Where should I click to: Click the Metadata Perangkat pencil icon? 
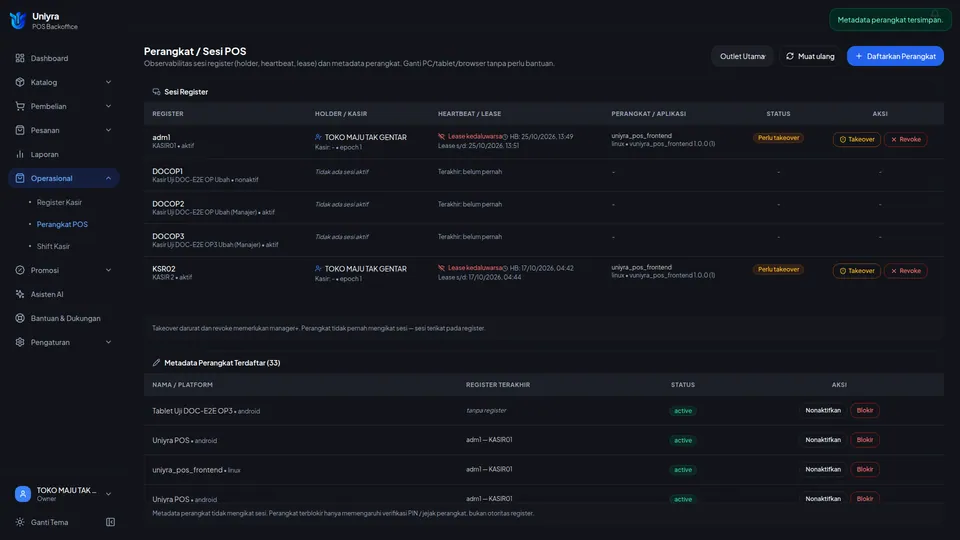(x=156, y=362)
